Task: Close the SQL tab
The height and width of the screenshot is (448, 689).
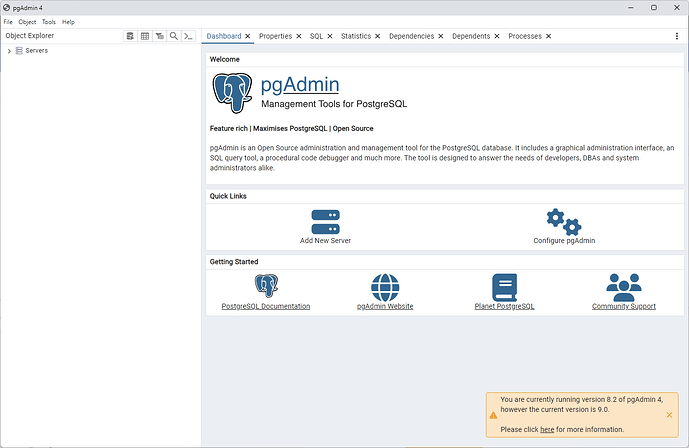Action: pos(330,36)
